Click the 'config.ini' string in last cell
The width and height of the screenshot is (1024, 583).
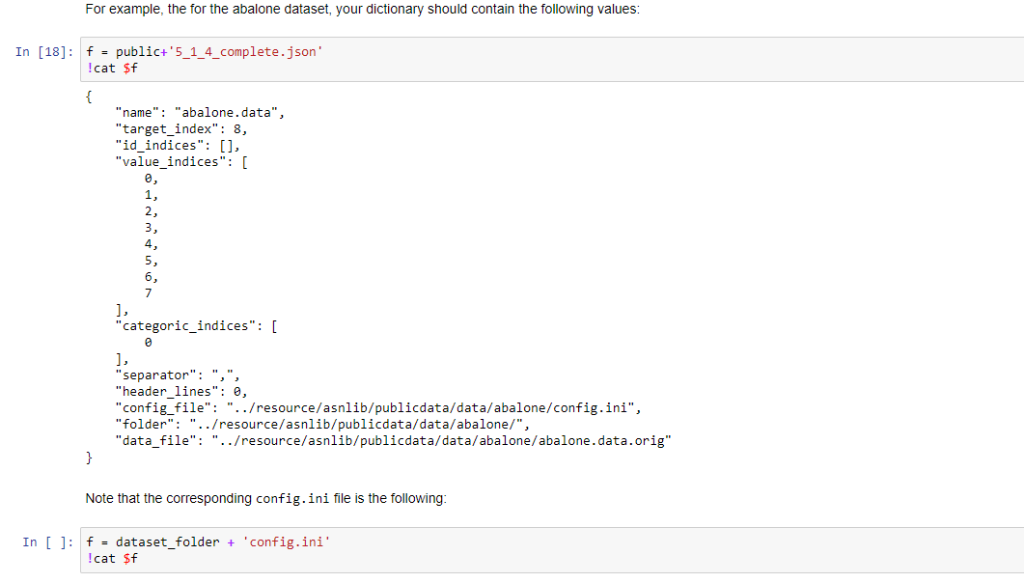point(286,542)
